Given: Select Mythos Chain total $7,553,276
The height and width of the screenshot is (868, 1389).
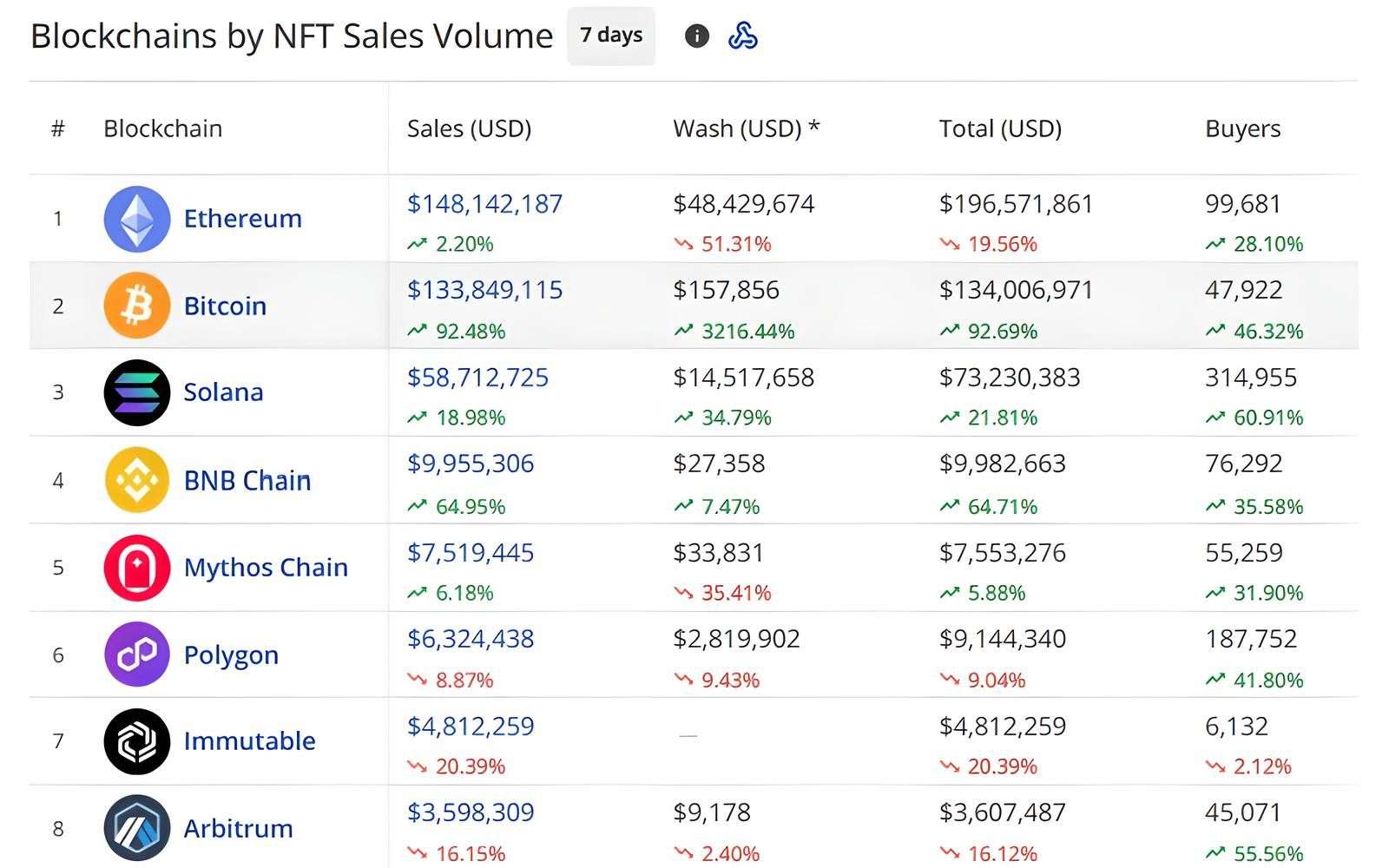Looking at the screenshot, I should coord(1003,553).
